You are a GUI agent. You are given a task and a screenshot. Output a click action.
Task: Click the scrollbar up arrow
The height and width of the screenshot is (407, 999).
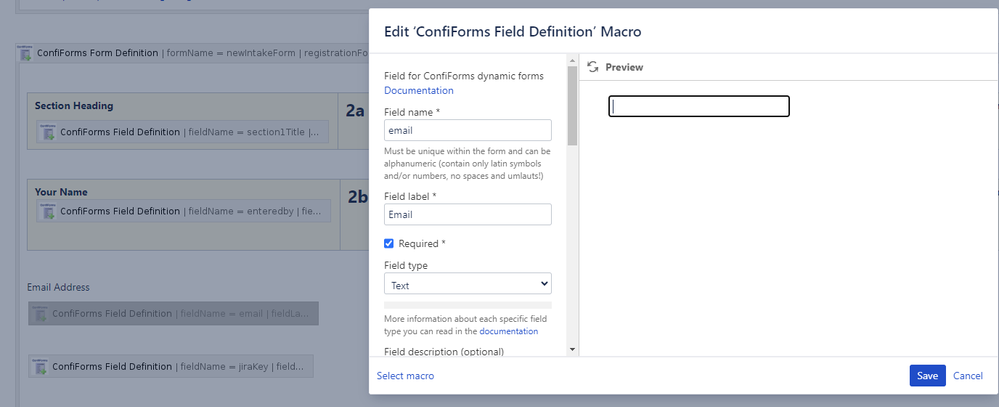pos(572,59)
